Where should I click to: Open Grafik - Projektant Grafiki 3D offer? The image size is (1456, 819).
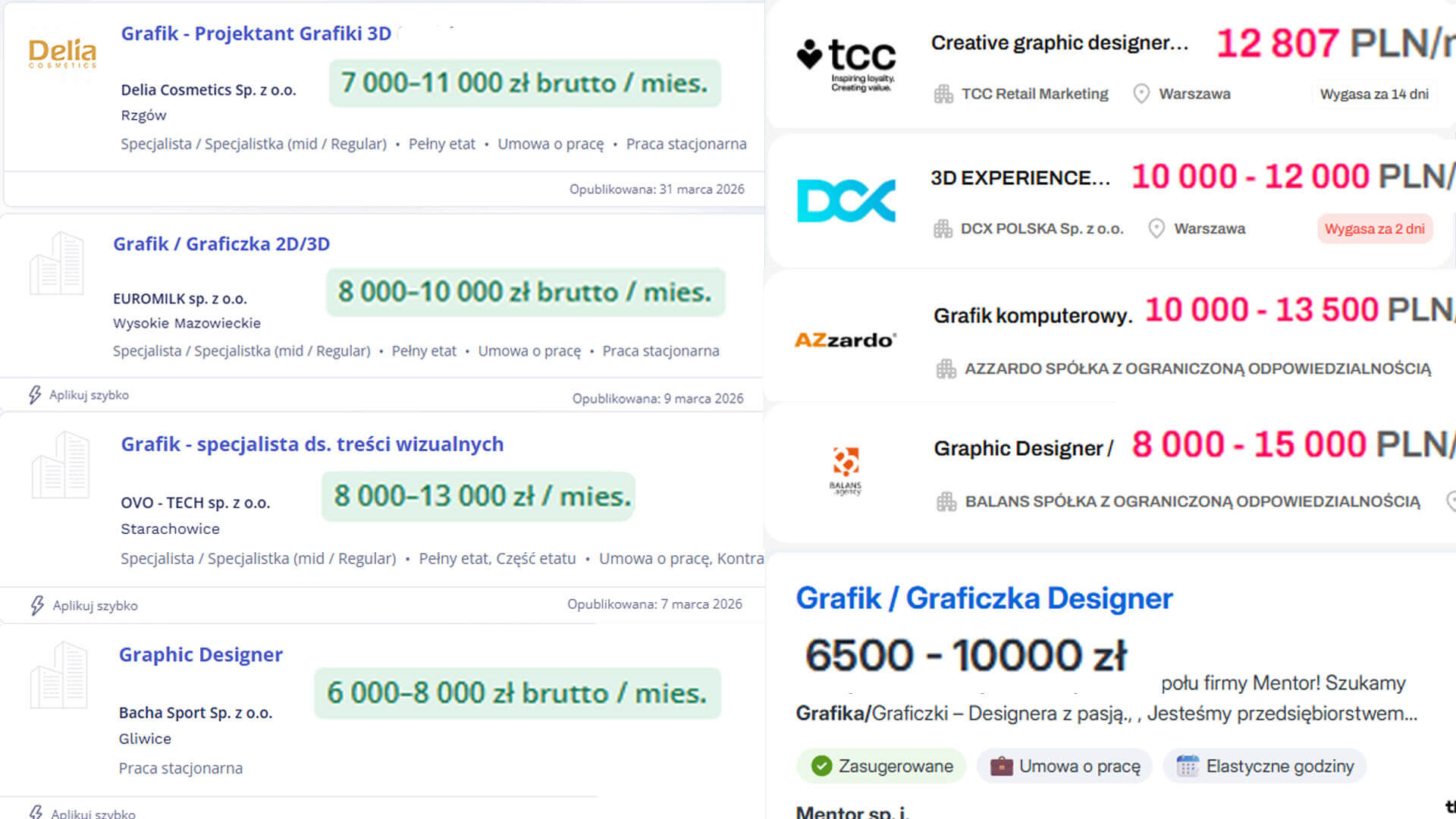point(256,34)
